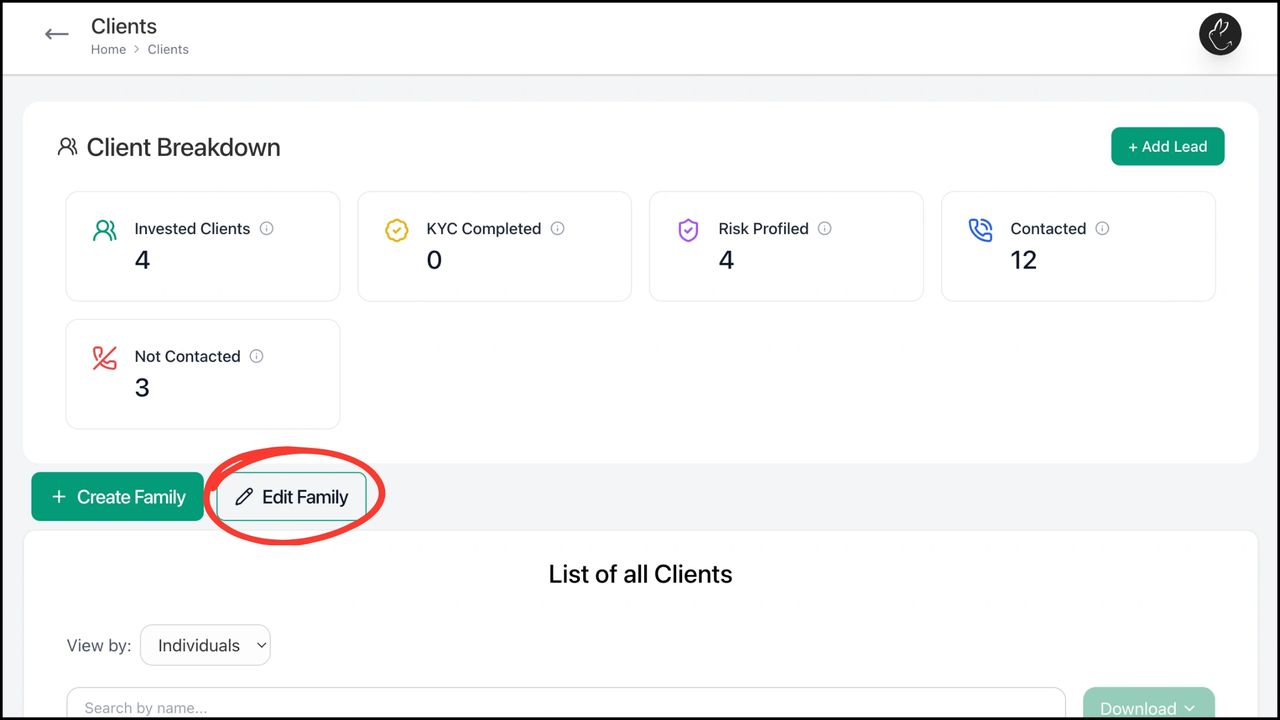Show info tooltip for KYC Completed
Image resolution: width=1280 pixels, height=720 pixels.
click(x=558, y=228)
